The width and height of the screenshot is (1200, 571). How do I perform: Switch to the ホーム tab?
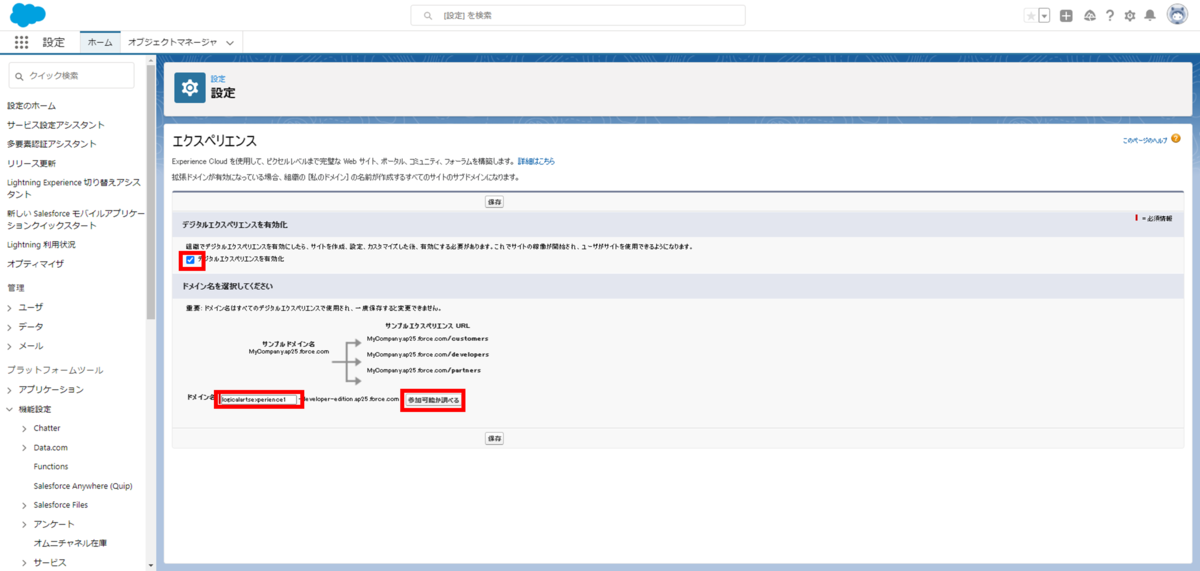click(100, 43)
